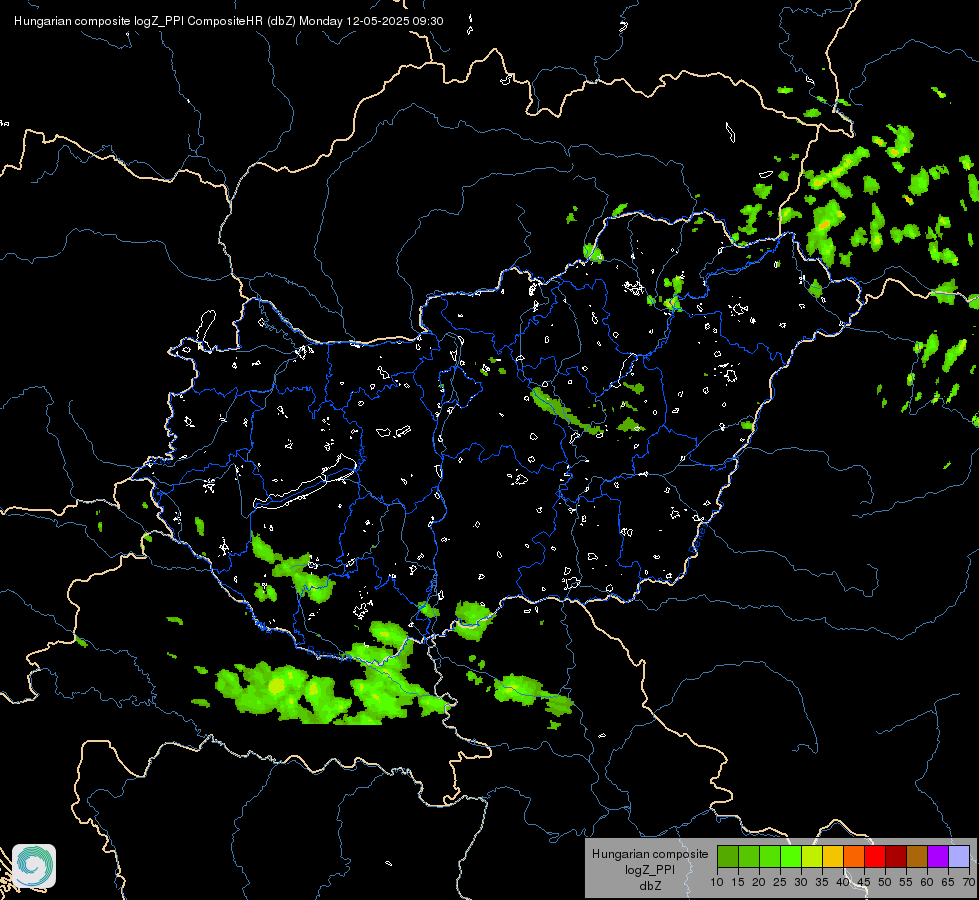
Task: Click the 'Hungarian composite' label in the legend
Action: pos(650,854)
